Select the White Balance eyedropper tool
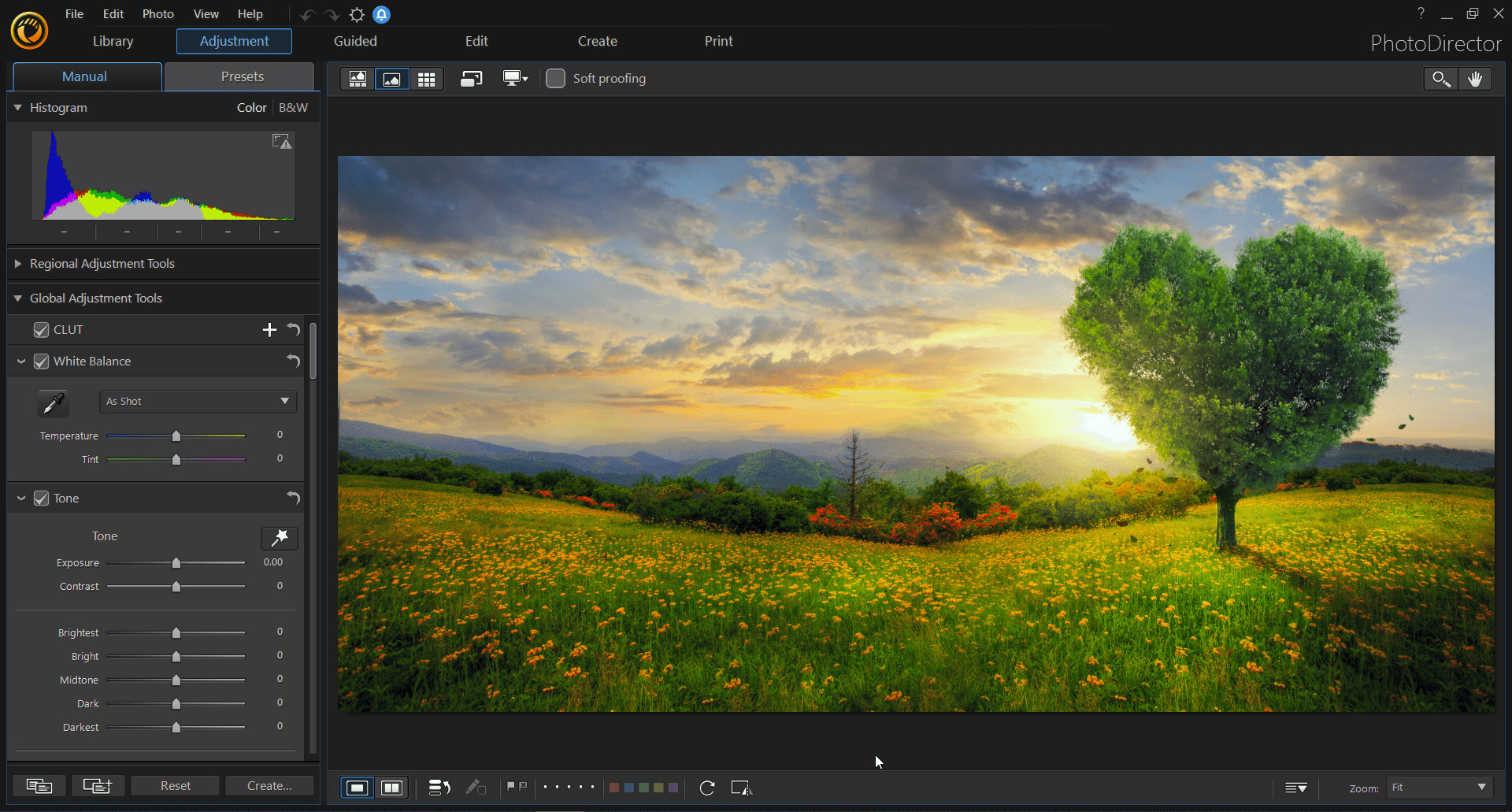Viewport: 1512px width, 812px height. pyautogui.click(x=53, y=402)
